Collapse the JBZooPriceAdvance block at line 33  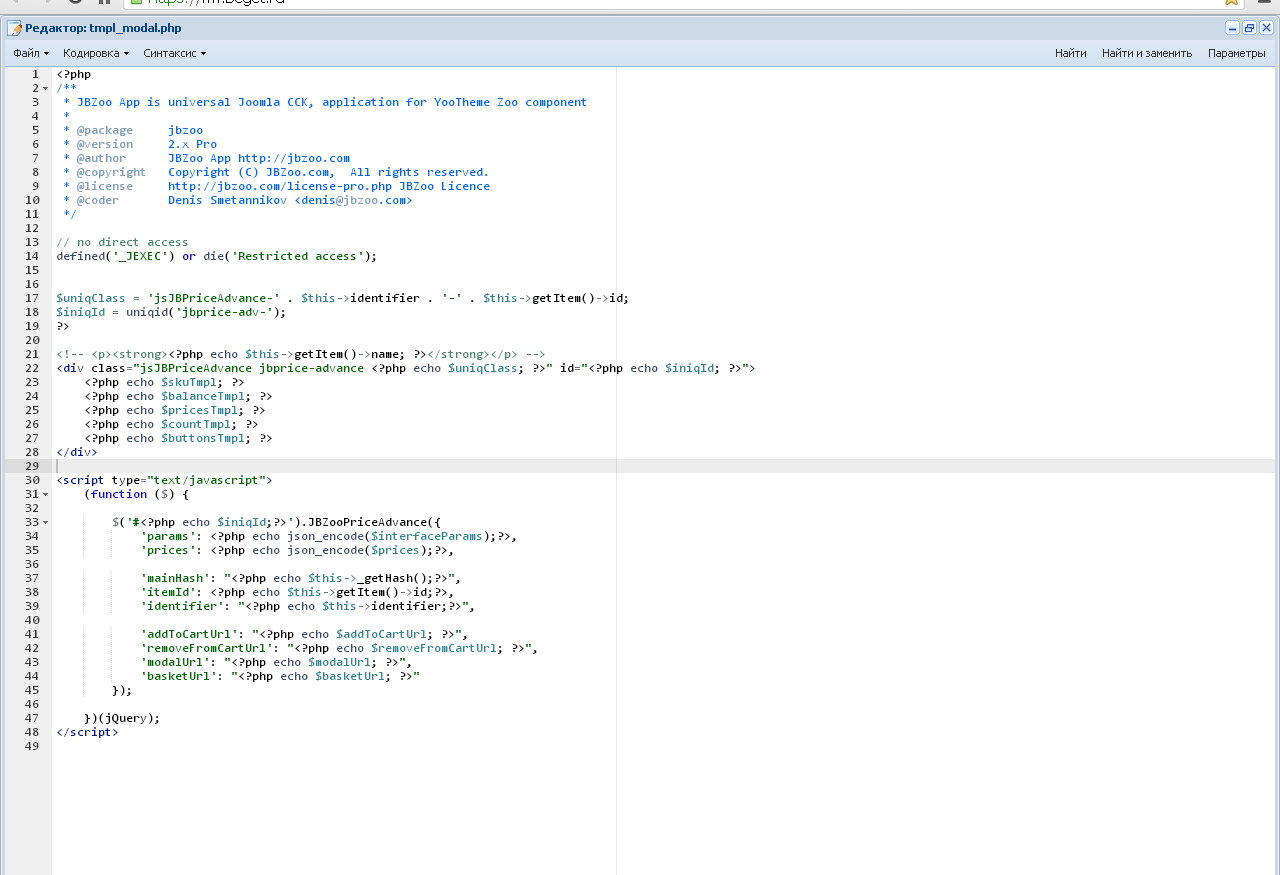[45, 522]
